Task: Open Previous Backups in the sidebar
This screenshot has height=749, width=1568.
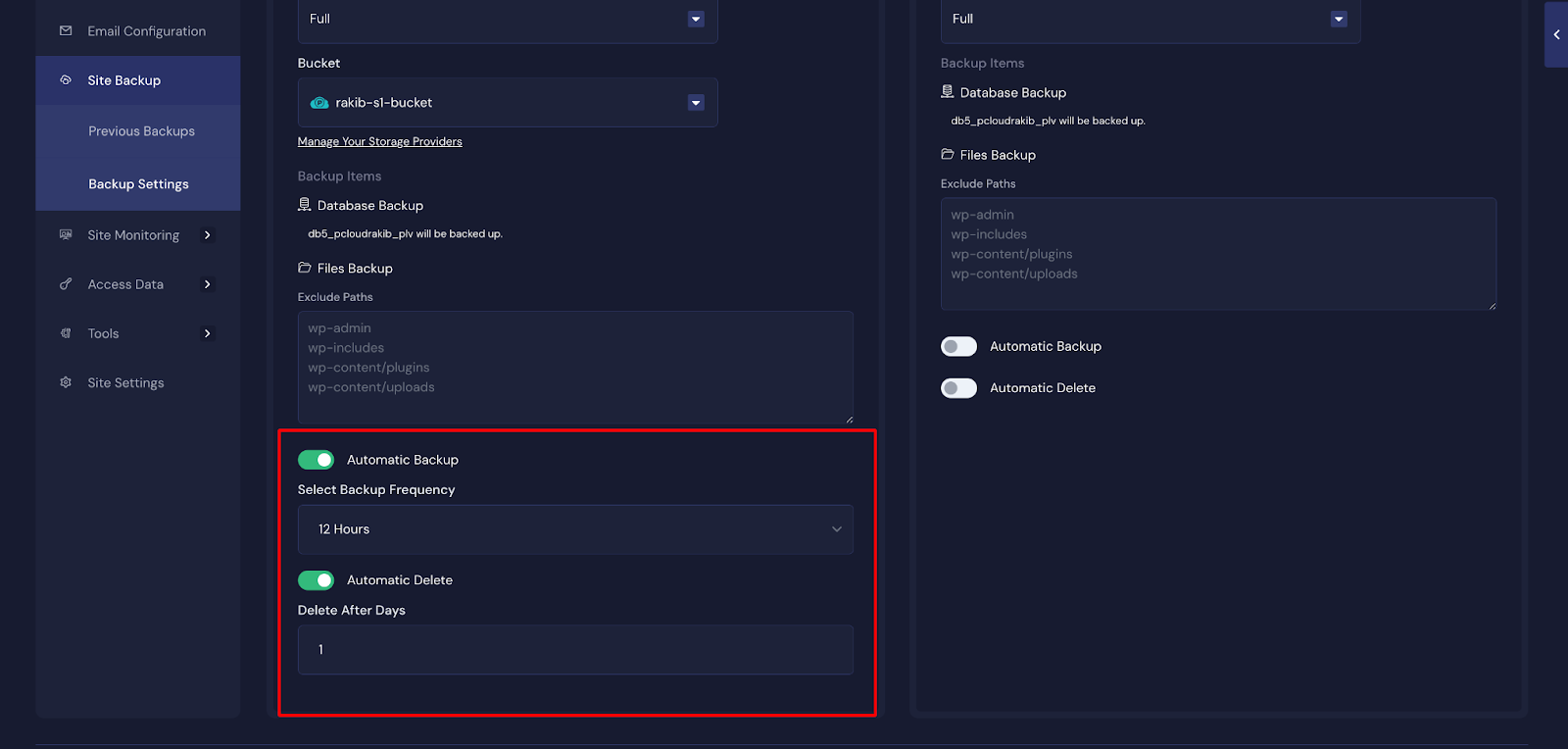Action: tap(141, 131)
